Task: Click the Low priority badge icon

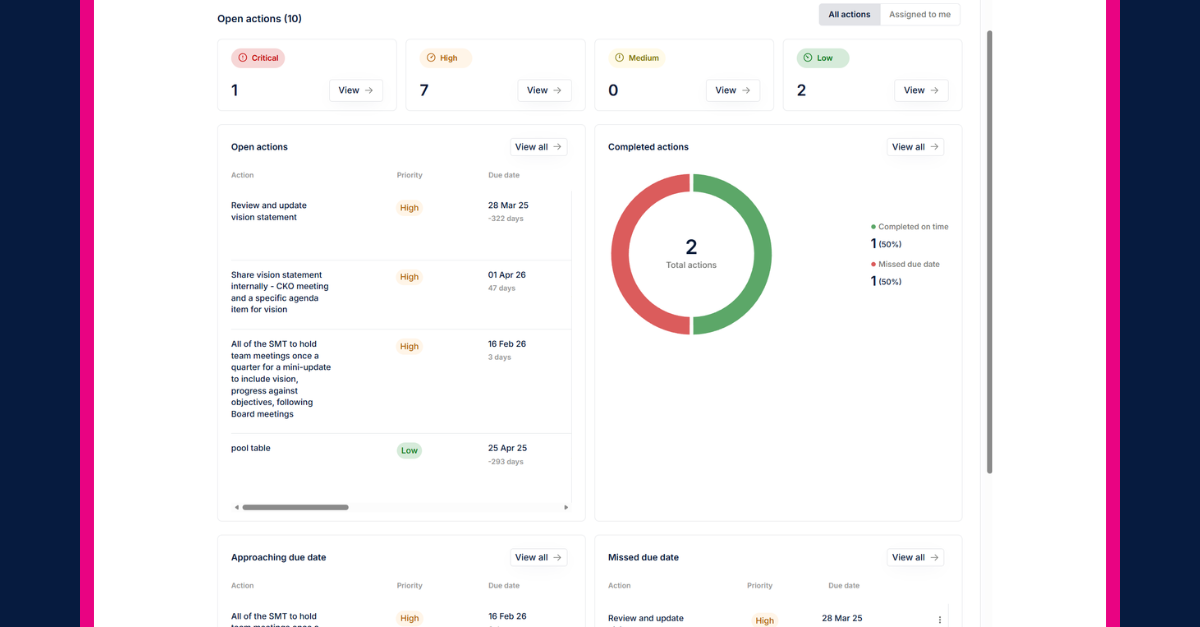Action: pos(808,58)
